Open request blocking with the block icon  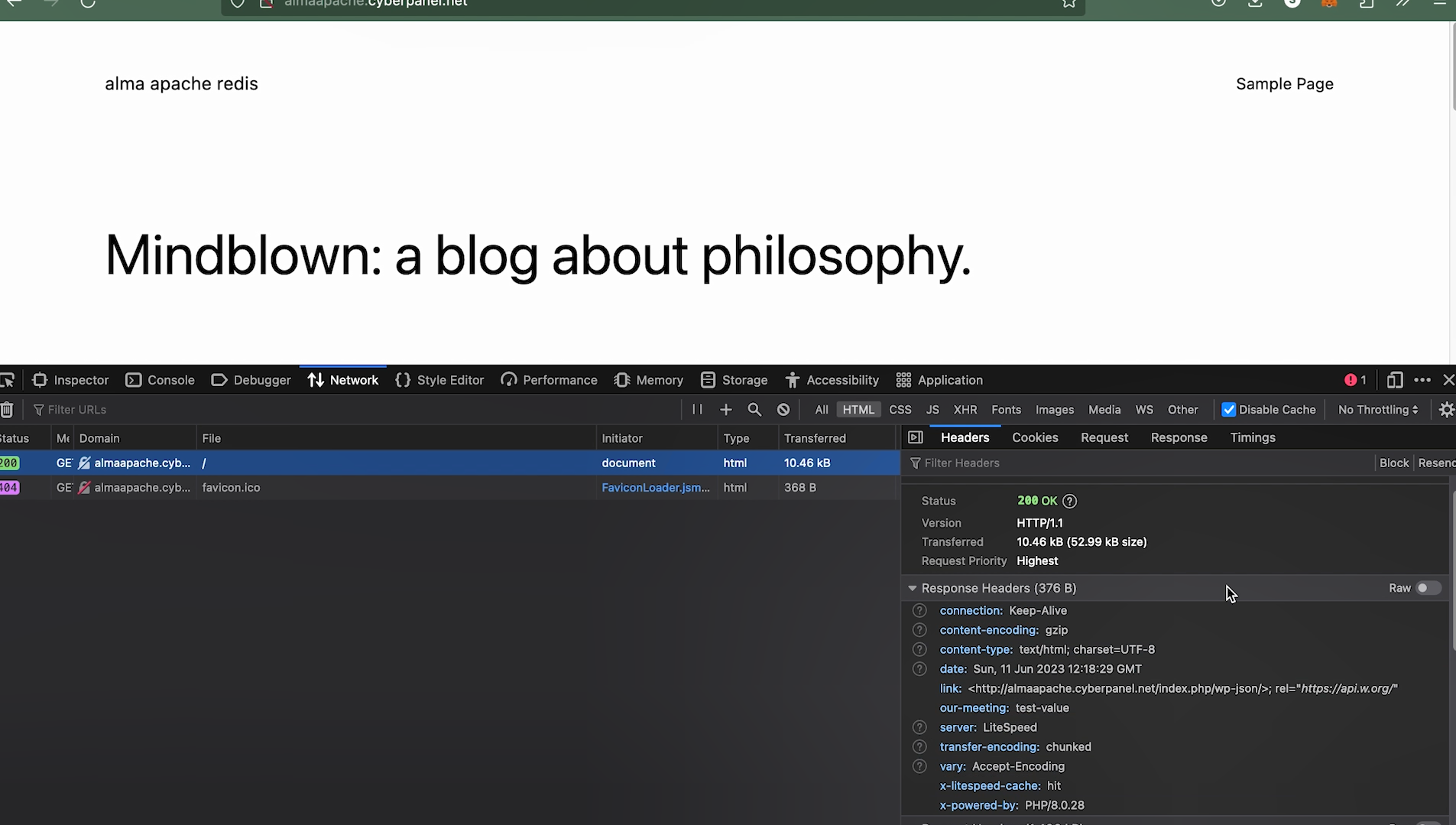pos(783,410)
